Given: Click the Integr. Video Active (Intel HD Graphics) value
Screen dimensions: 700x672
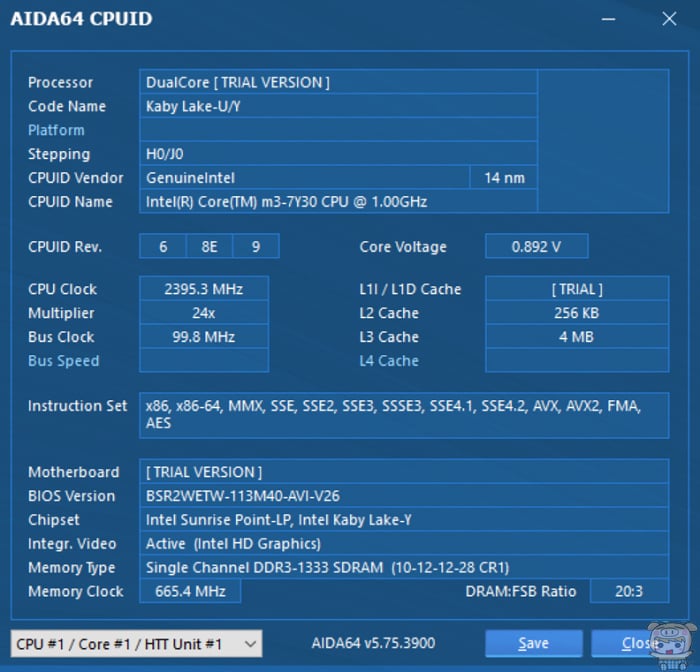Looking at the screenshot, I should click(x=404, y=543).
